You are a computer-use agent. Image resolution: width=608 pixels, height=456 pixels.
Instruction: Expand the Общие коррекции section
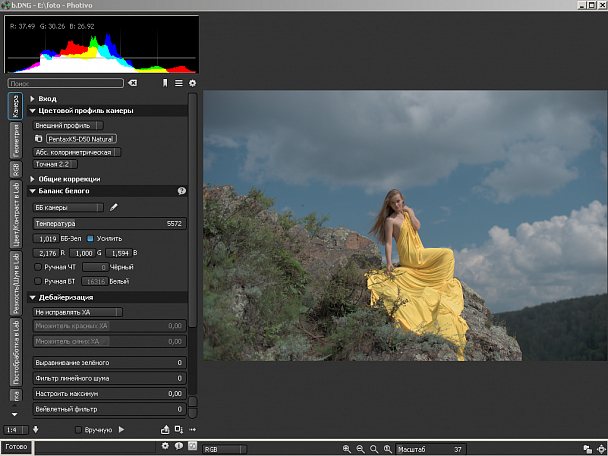click(x=32, y=179)
